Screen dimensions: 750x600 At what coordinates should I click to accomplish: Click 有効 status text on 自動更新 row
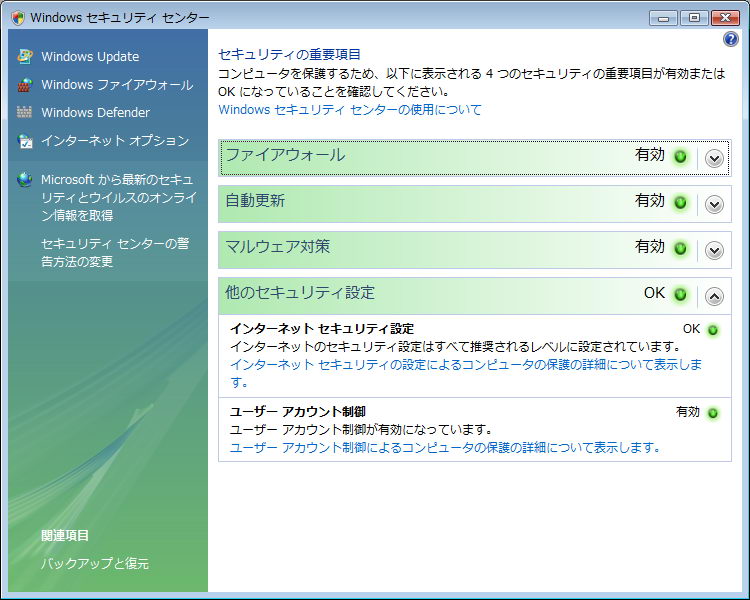point(650,200)
